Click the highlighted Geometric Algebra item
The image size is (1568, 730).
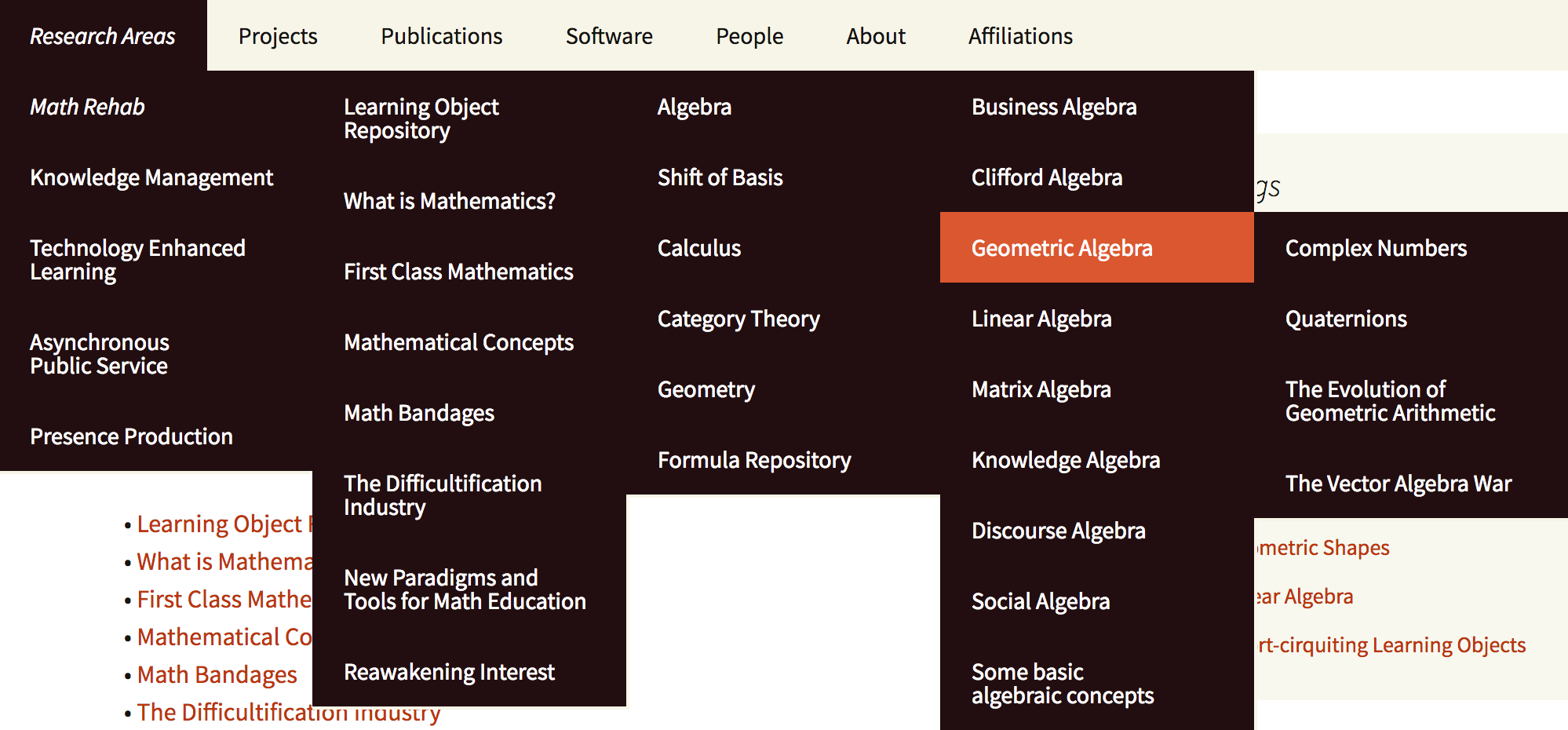point(1062,248)
